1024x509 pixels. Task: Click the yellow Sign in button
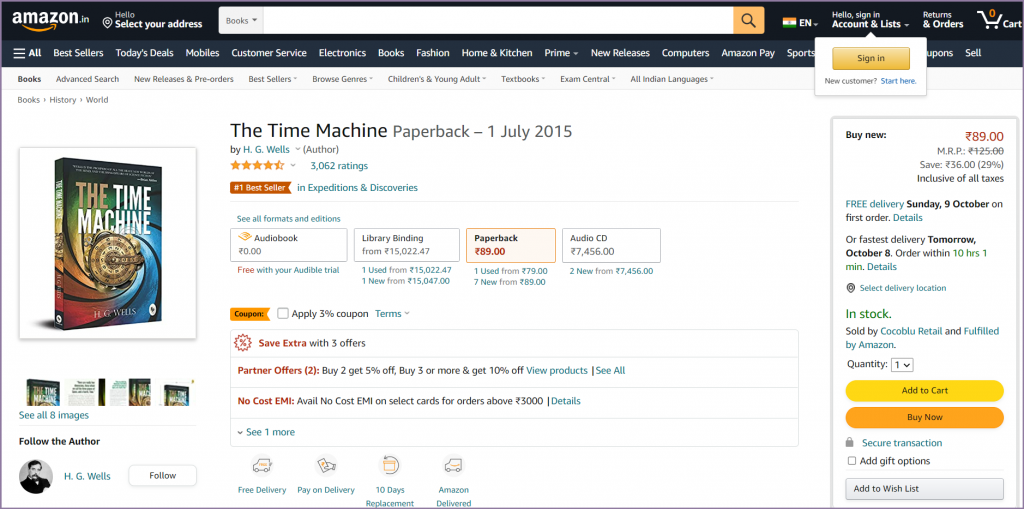[x=870, y=58]
